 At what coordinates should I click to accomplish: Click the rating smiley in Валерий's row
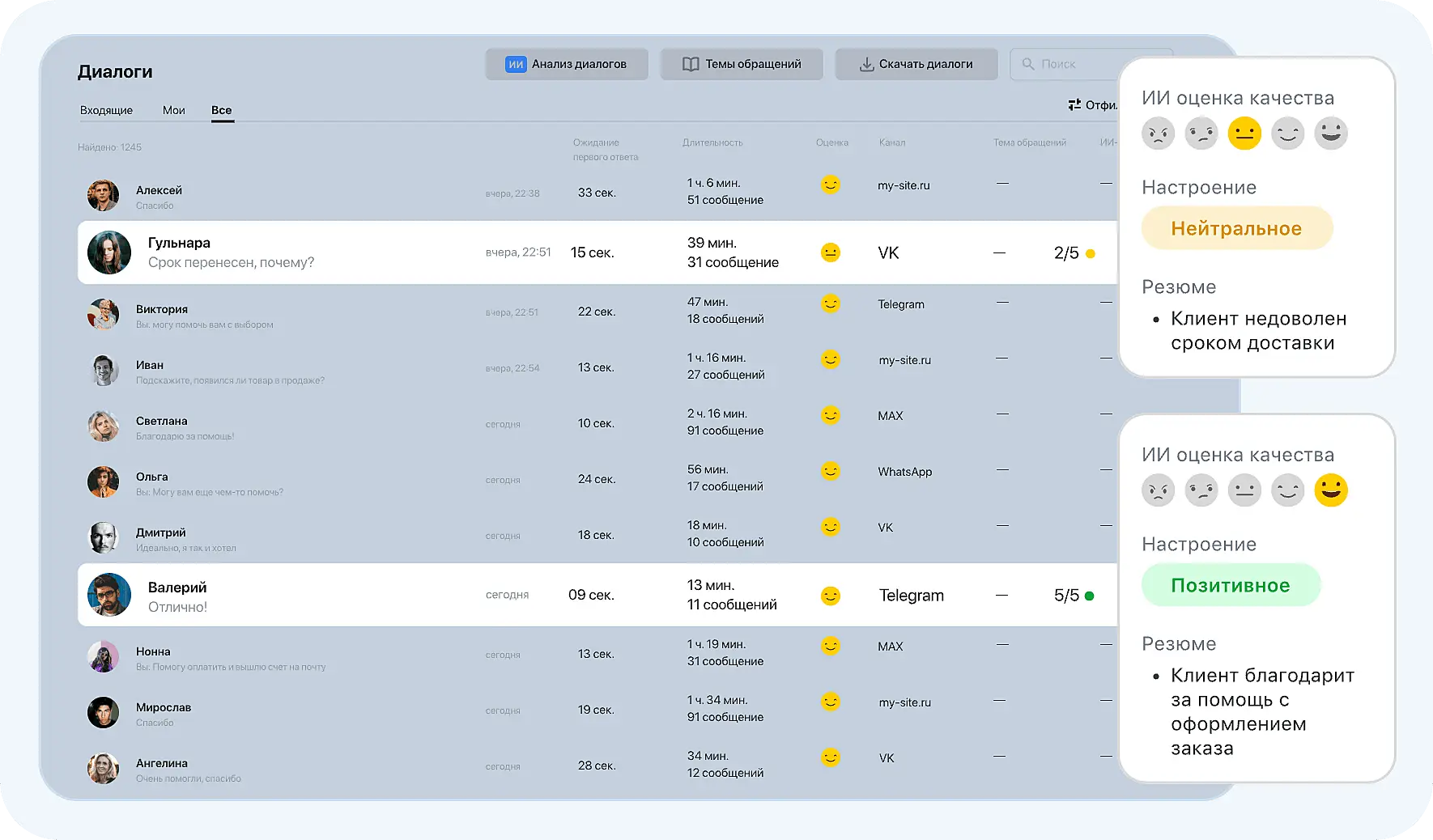[x=830, y=596]
